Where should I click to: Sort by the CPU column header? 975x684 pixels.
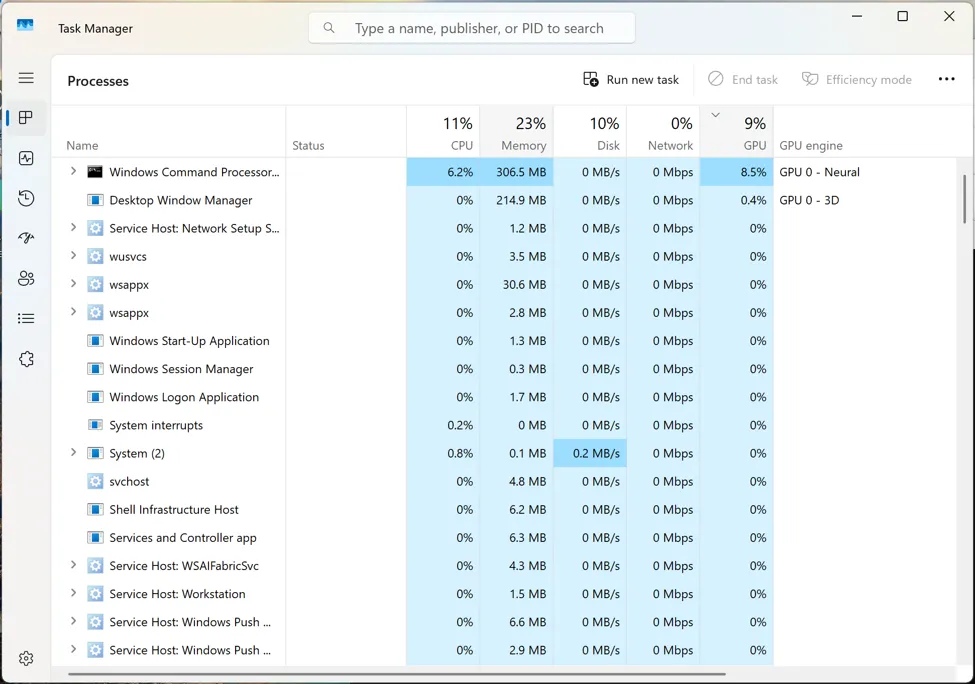pos(443,132)
